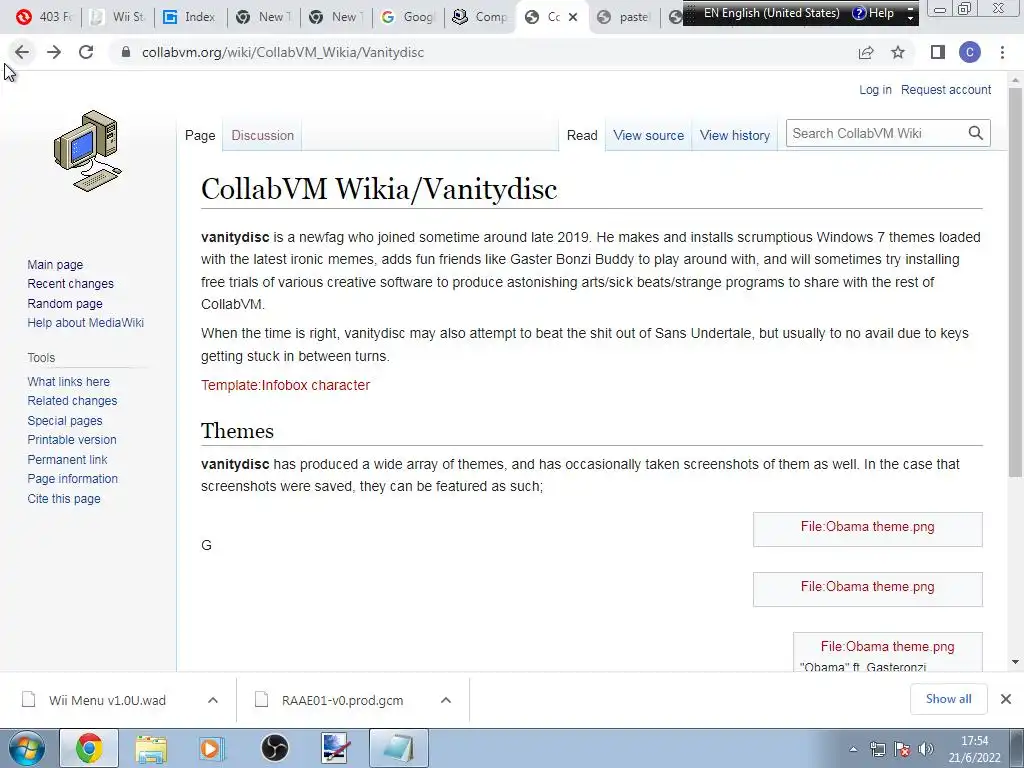Select the Page tab
The width and height of the screenshot is (1024, 768).
(x=200, y=135)
